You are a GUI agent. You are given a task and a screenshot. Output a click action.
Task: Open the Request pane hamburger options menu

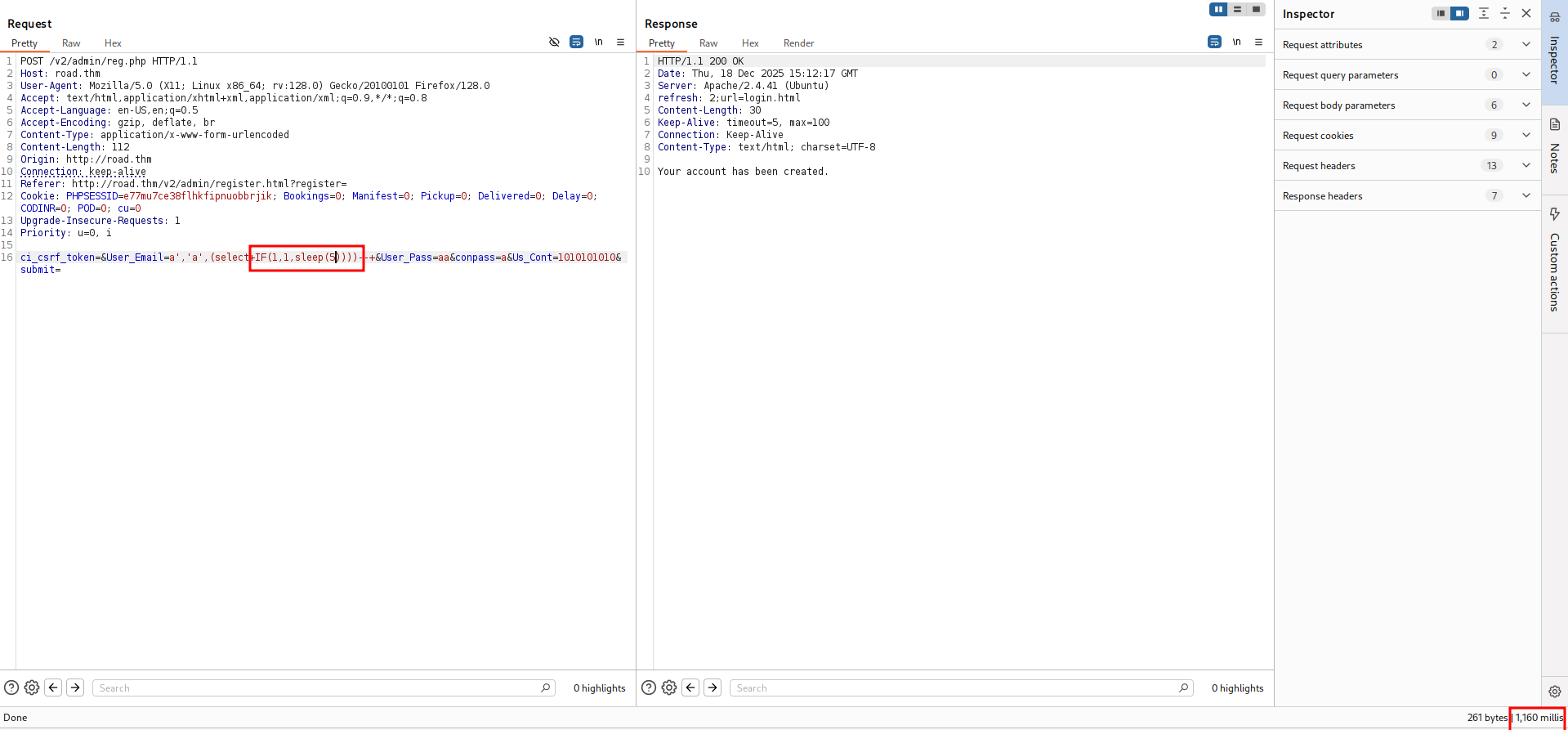click(620, 43)
